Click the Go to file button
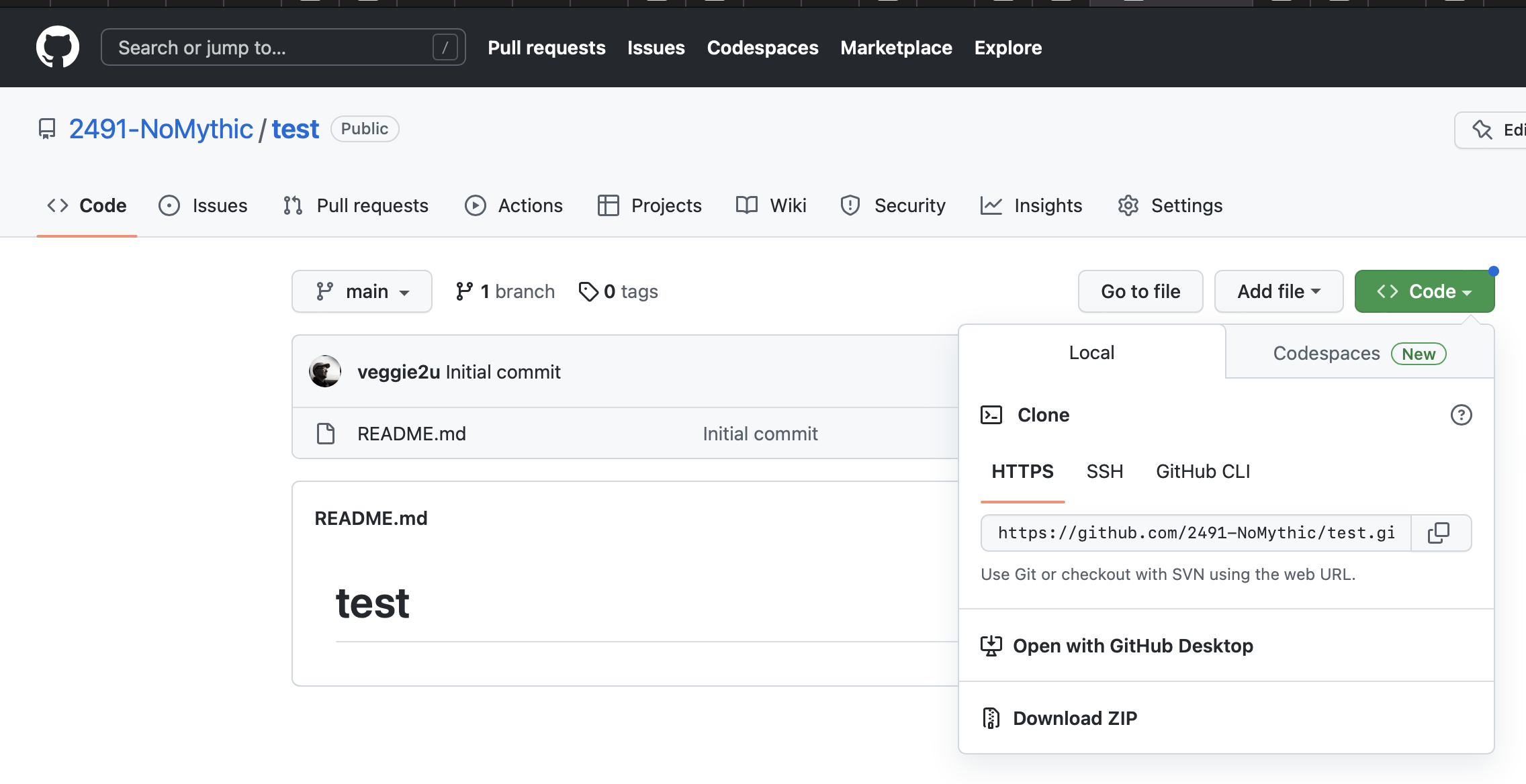Viewport: 1526px width, 784px height. coord(1140,291)
